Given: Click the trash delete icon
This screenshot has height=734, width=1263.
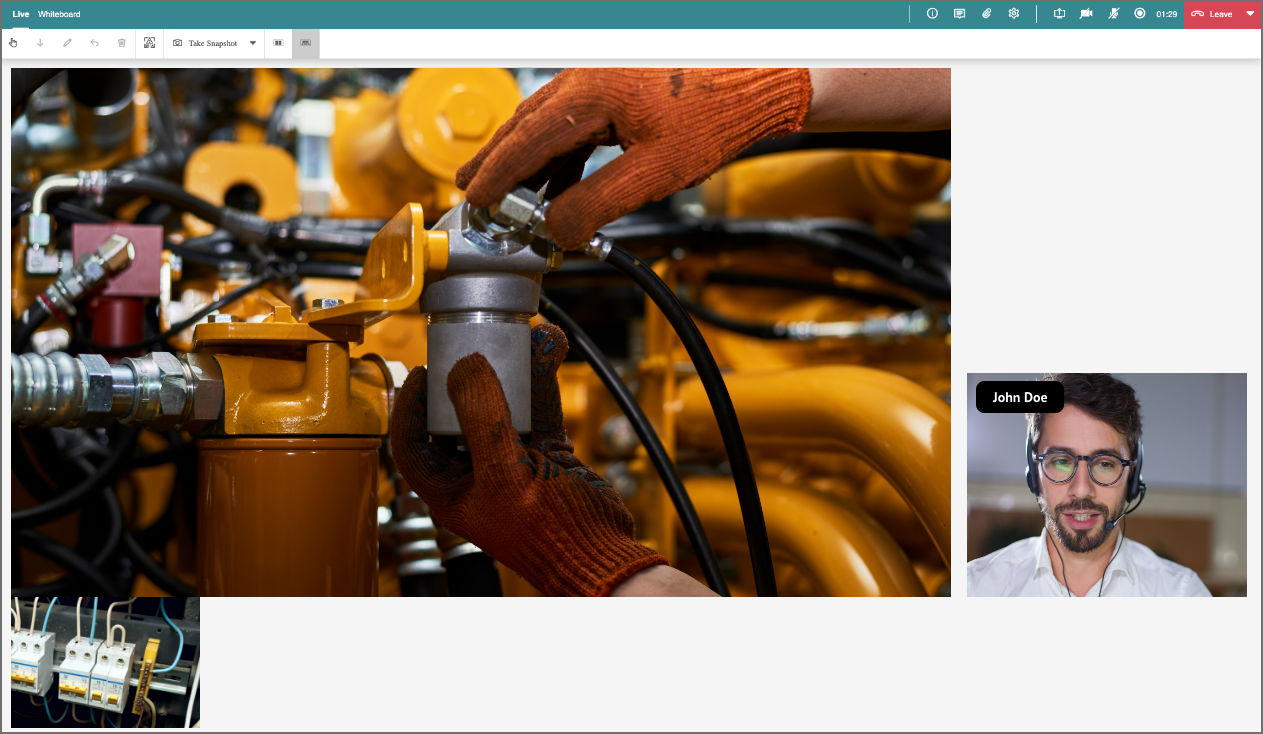Looking at the screenshot, I should (122, 43).
